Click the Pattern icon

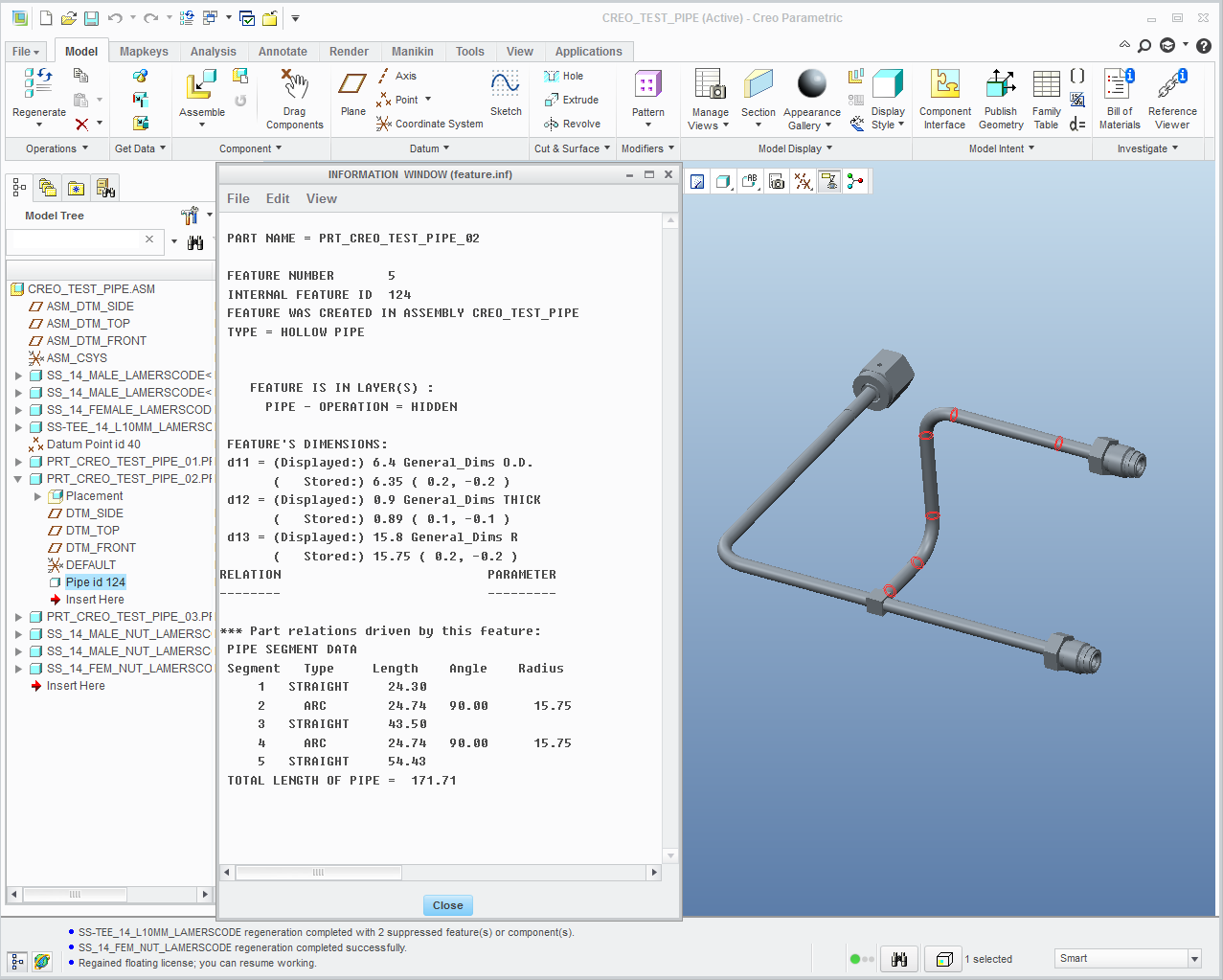click(648, 84)
